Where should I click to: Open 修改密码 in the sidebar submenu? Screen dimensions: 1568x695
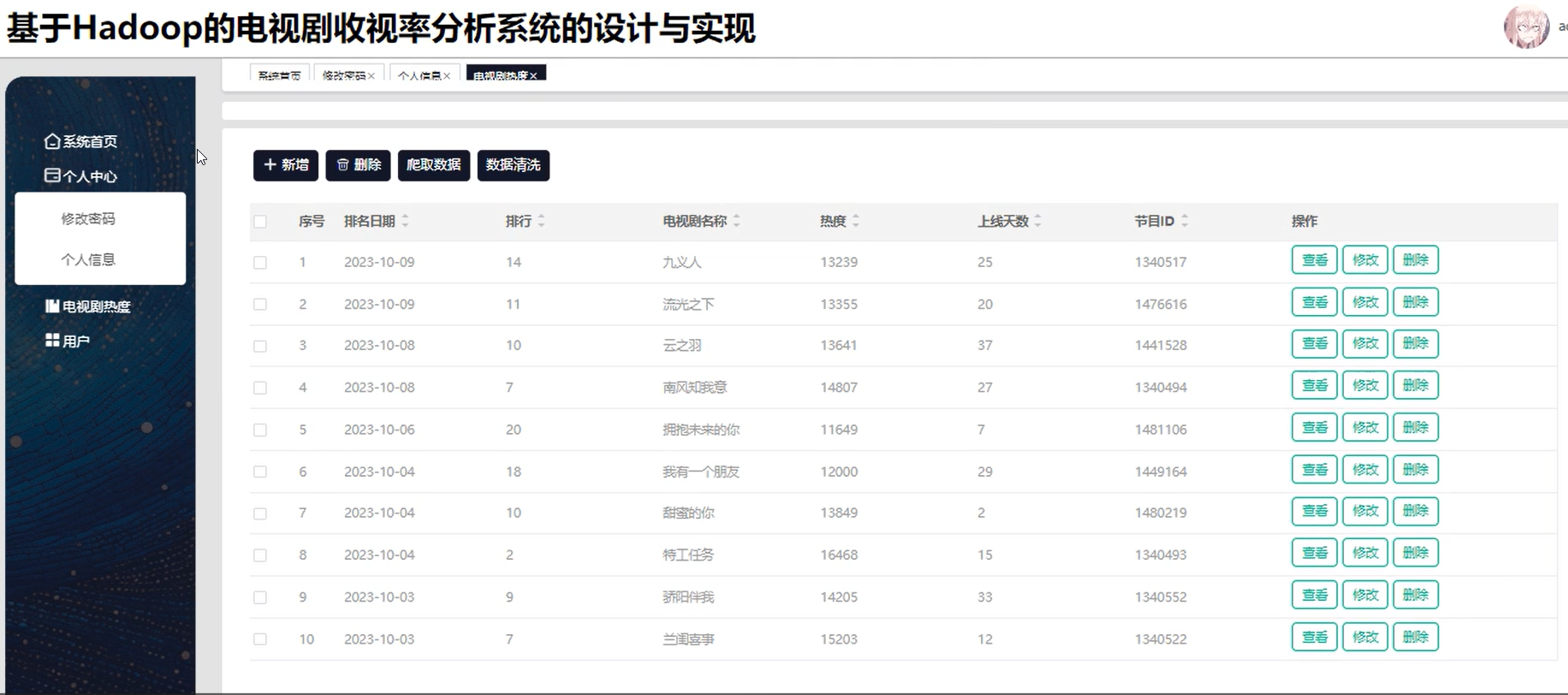[88, 218]
